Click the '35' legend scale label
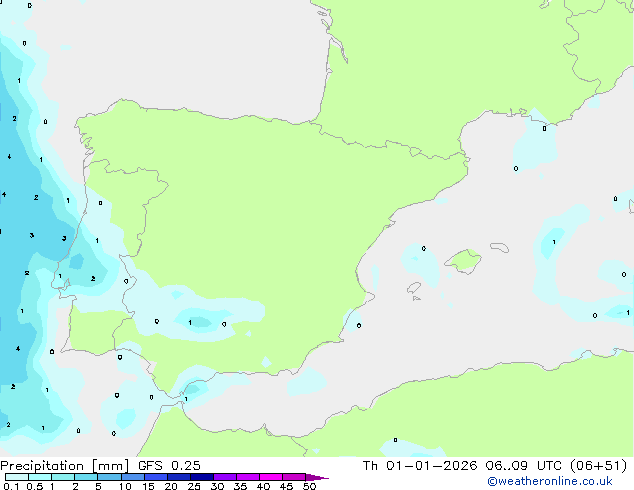Screen dimensions: 634x490 pos(240,486)
